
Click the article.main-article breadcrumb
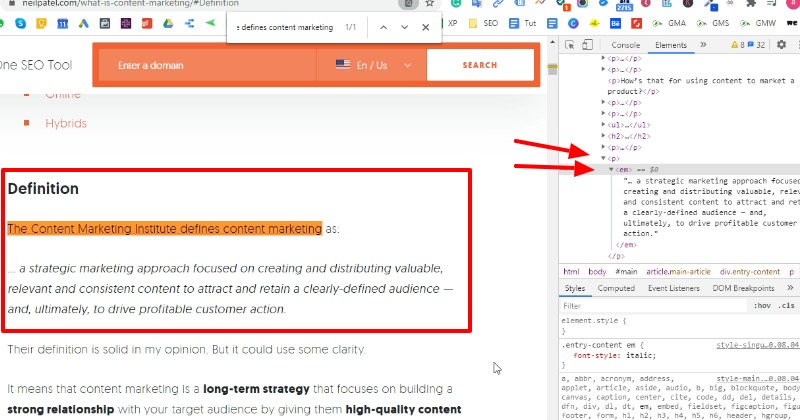[x=678, y=271]
